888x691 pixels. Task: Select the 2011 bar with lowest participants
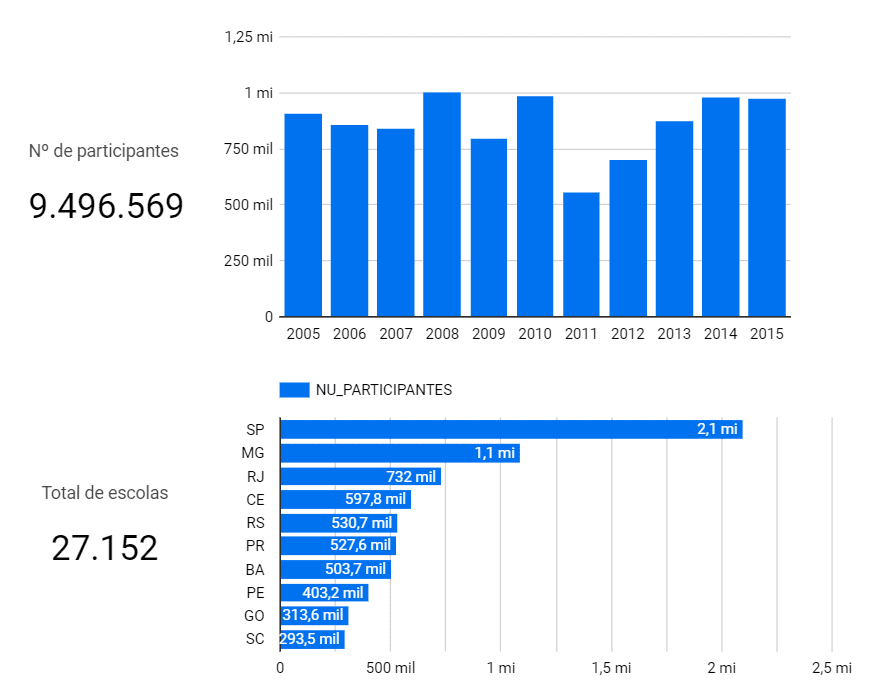[x=581, y=250]
